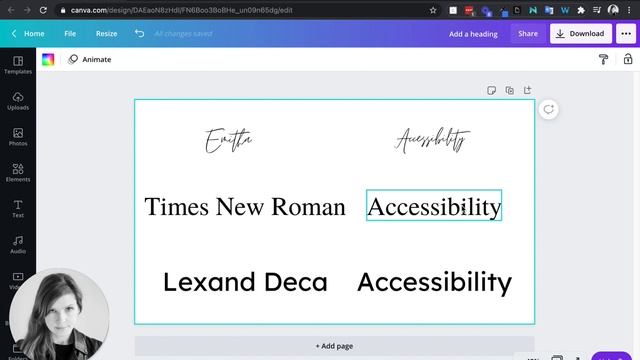The image size is (640, 360).
Task: Open the Text panel in sidebar
Action: [18, 209]
